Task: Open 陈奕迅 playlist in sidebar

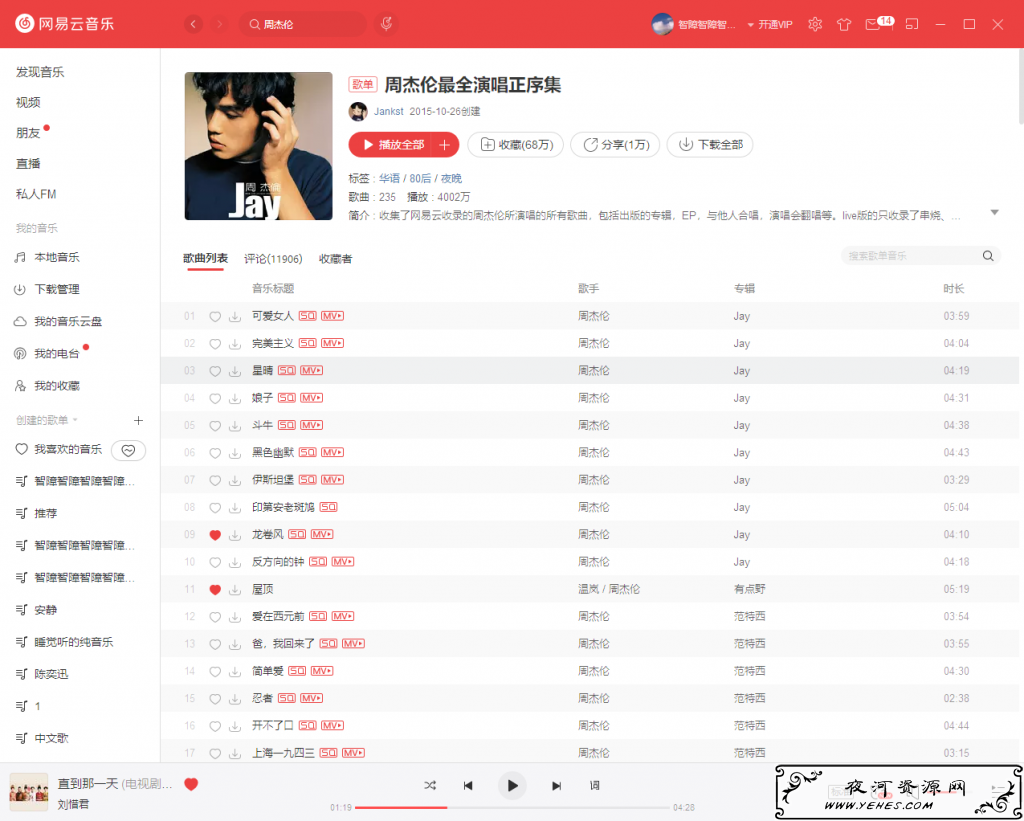Action: pyautogui.click(x=51, y=674)
